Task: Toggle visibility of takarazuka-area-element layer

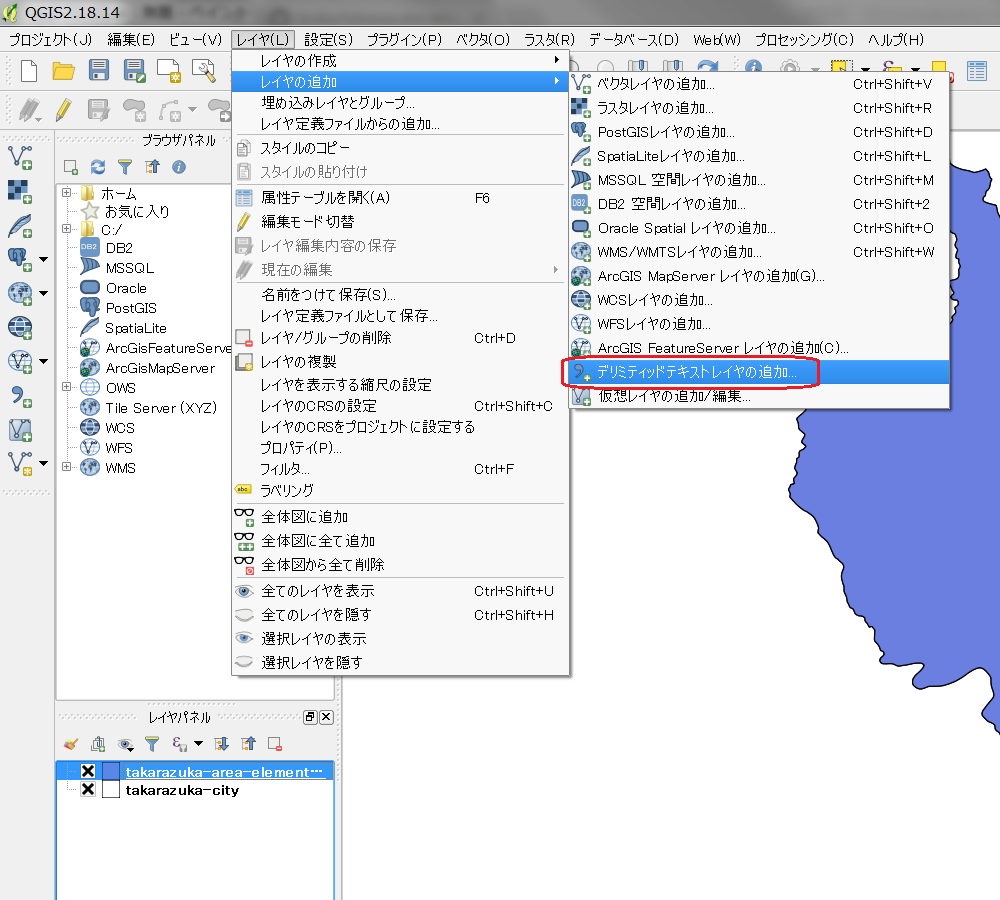Action: 88,771
